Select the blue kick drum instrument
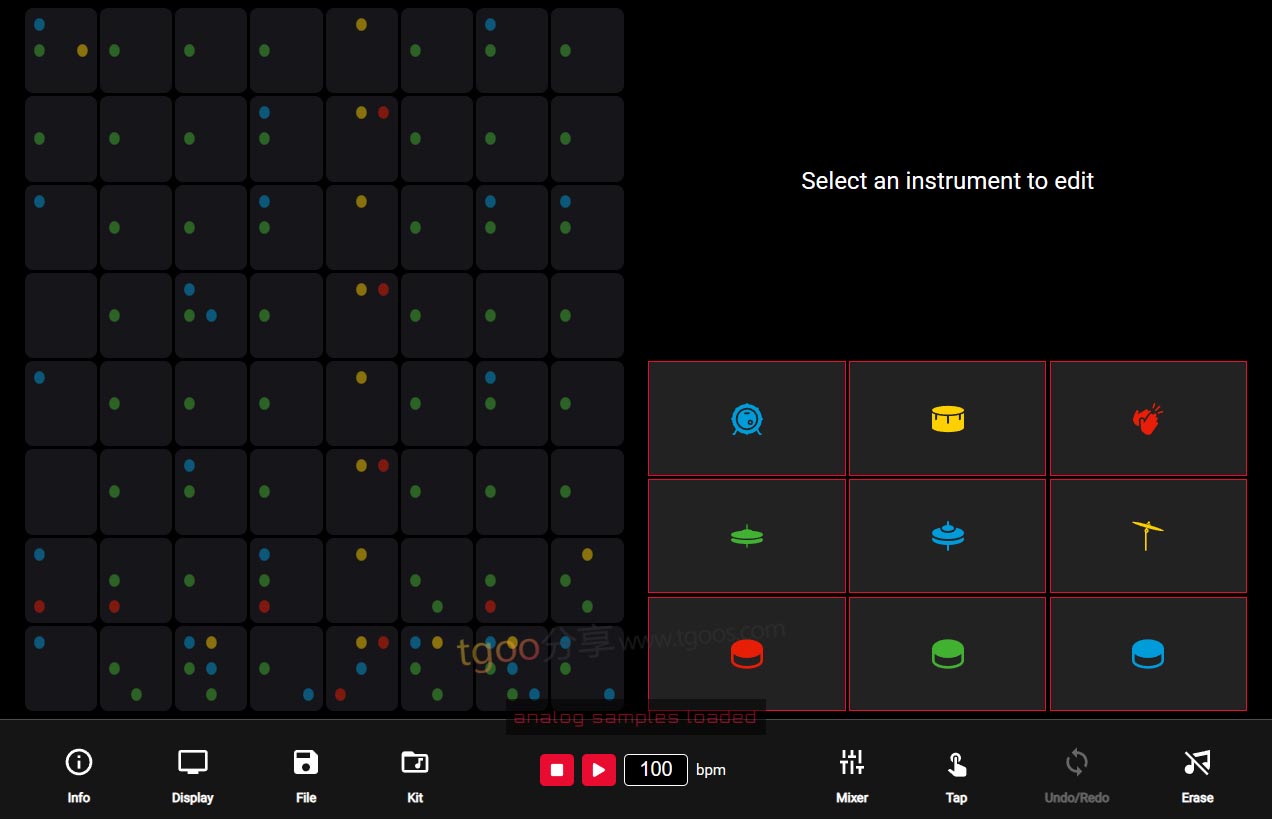Screen dimensions: 1272x819 tap(747, 419)
